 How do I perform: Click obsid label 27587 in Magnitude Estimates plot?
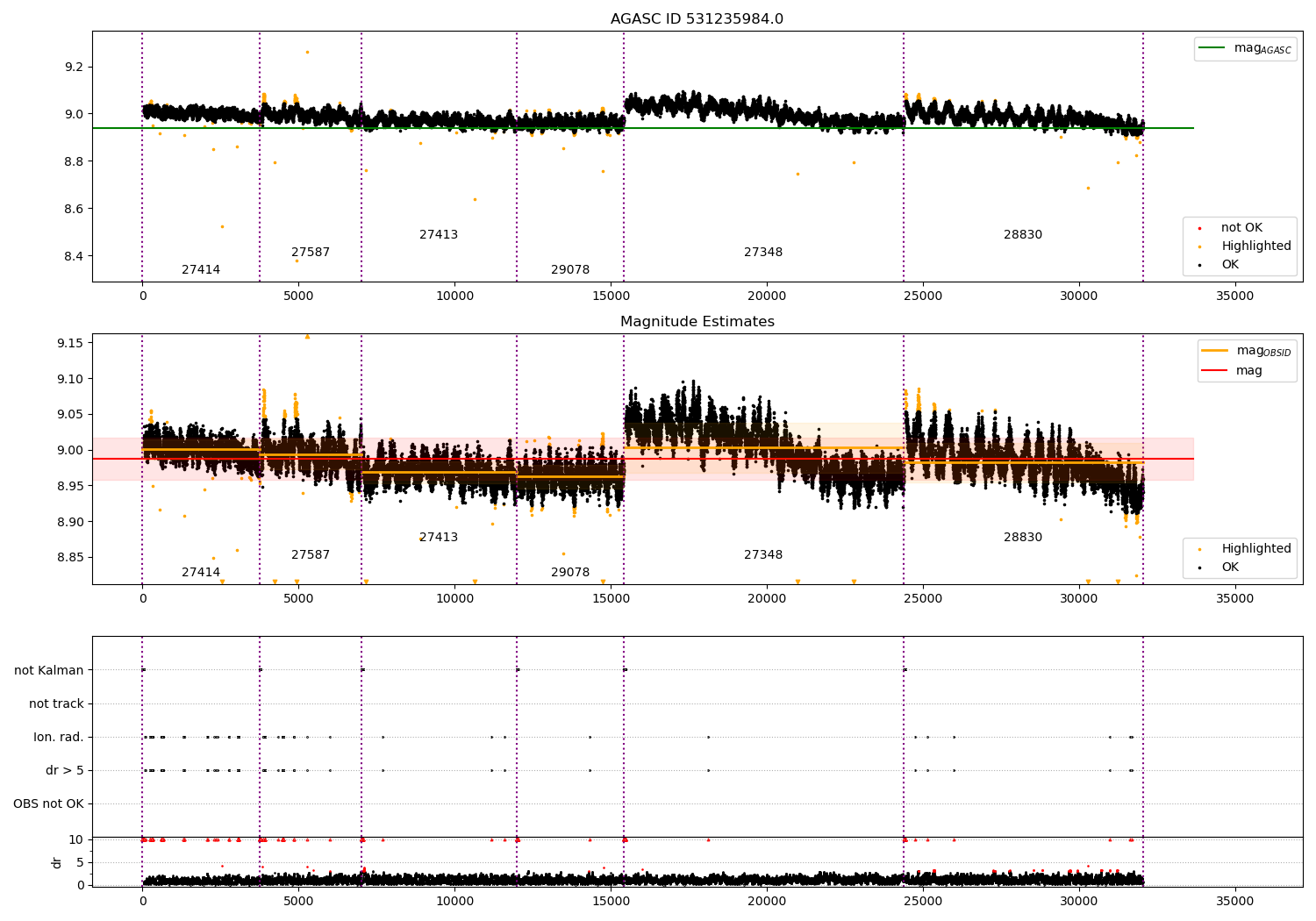point(311,555)
